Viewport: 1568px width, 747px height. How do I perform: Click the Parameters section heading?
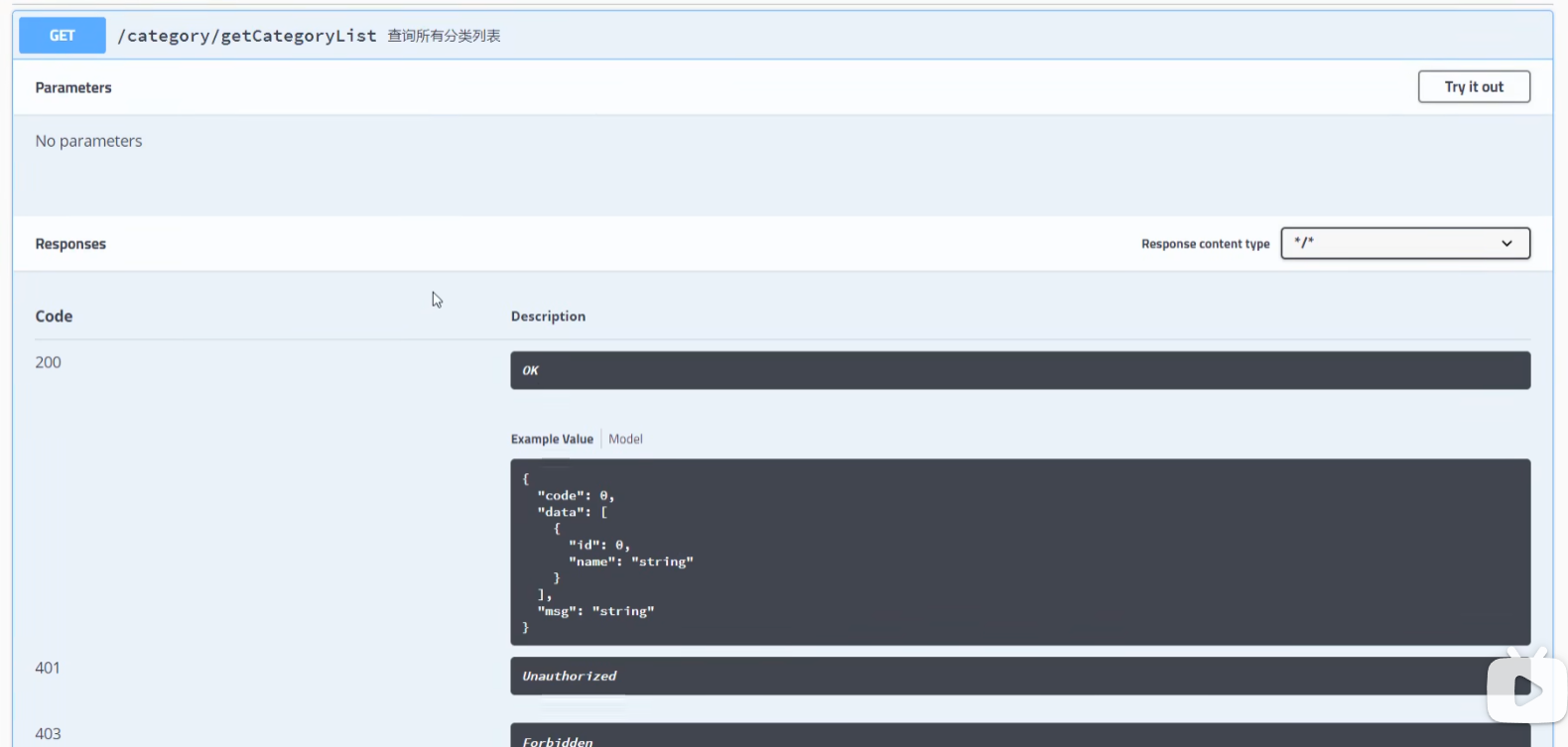[73, 87]
